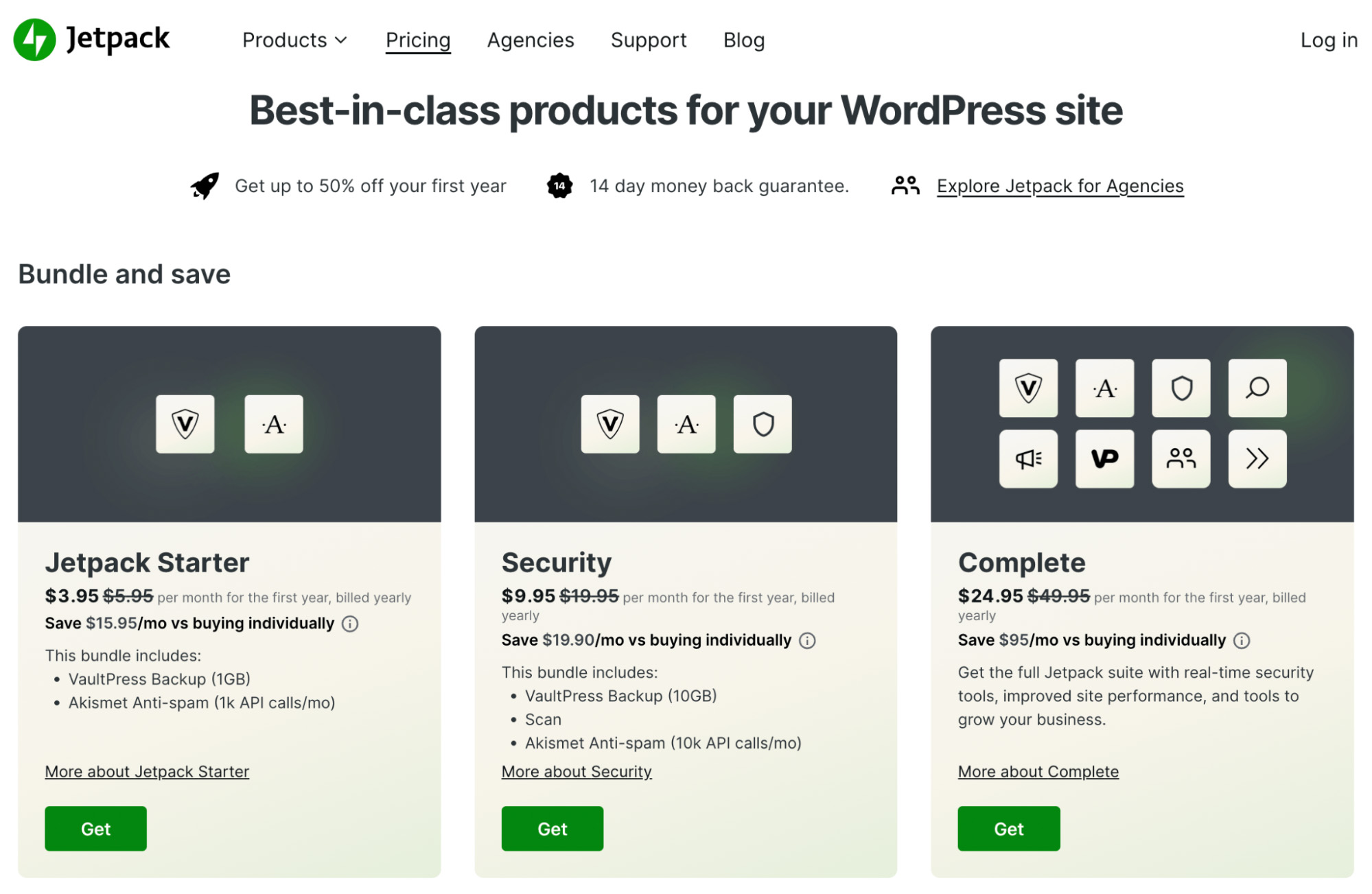
Task: Click More about Security link
Action: [x=577, y=771]
